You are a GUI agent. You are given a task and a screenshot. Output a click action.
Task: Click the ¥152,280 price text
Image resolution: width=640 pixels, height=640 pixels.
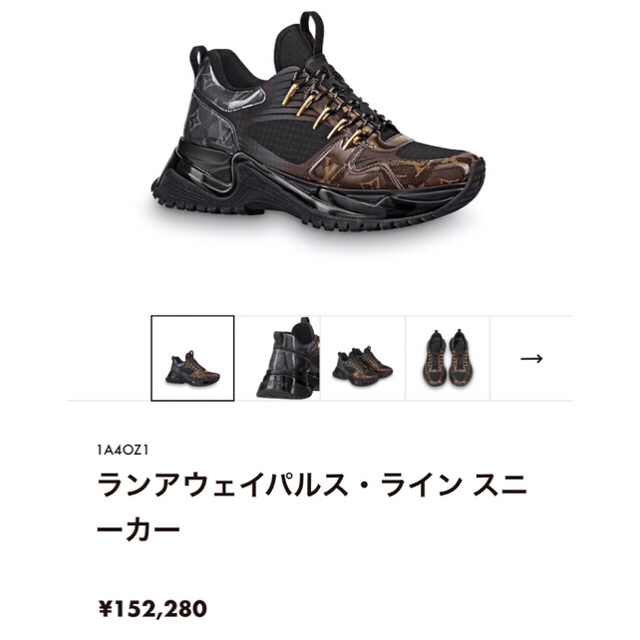(x=152, y=609)
